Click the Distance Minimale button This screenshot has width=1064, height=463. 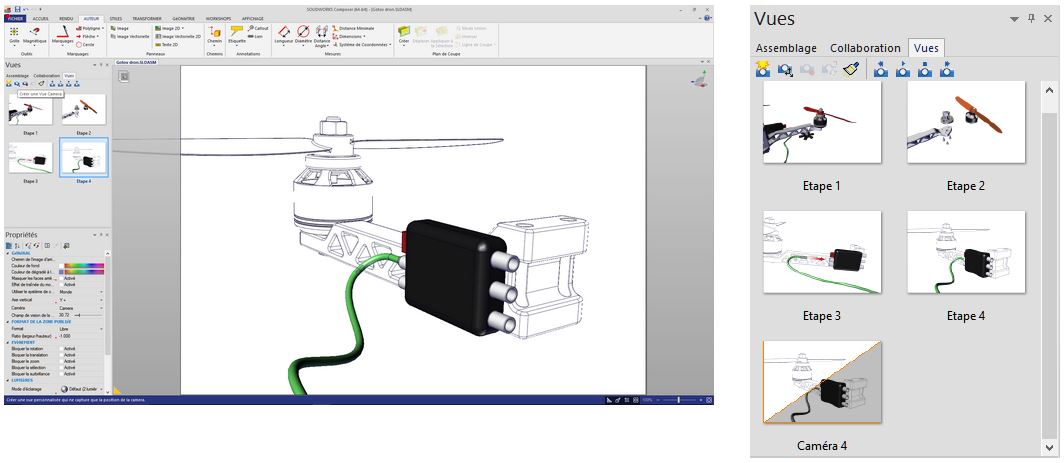[x=354, y=29]
